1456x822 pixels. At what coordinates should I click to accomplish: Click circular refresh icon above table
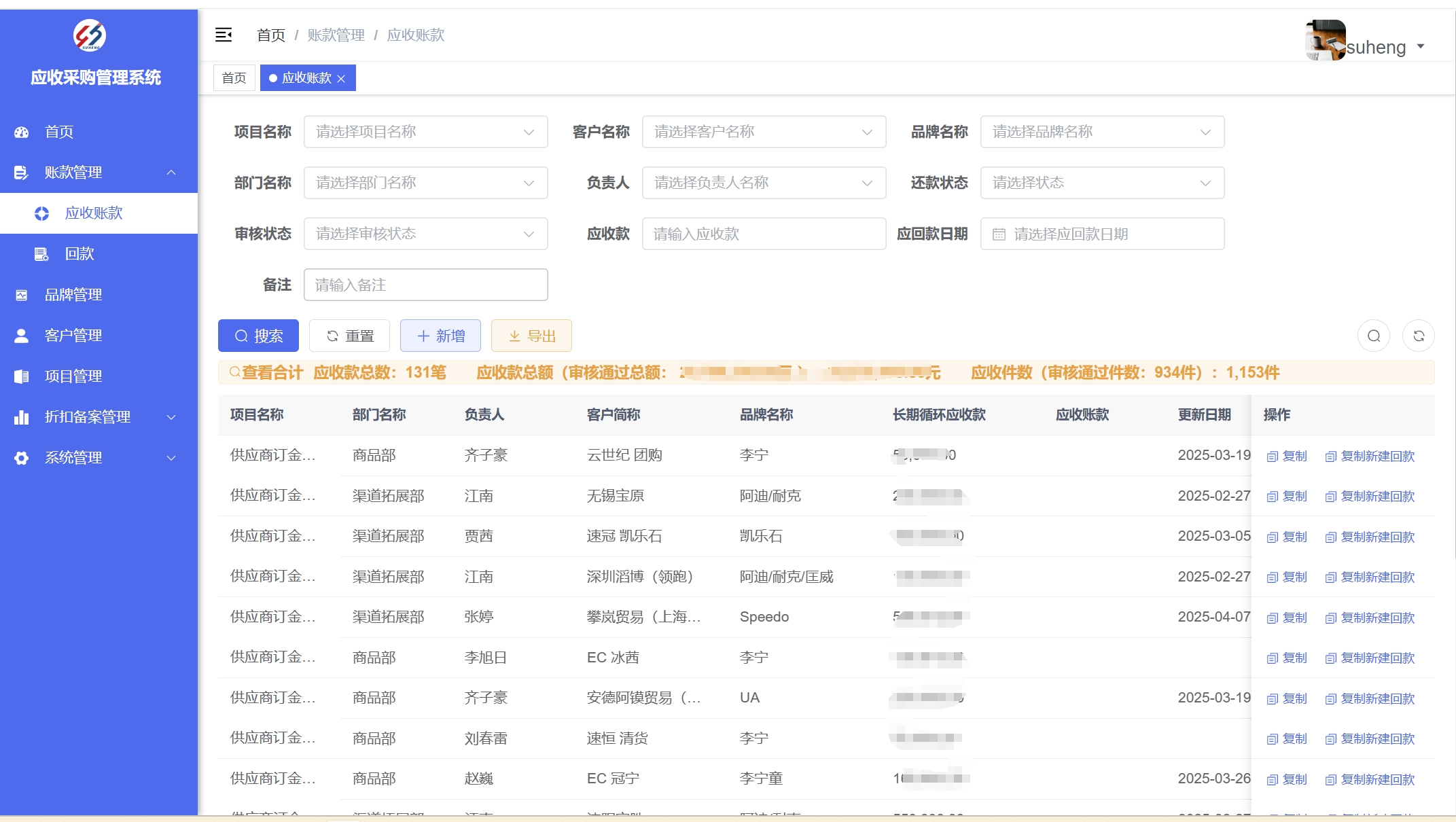1418,336
